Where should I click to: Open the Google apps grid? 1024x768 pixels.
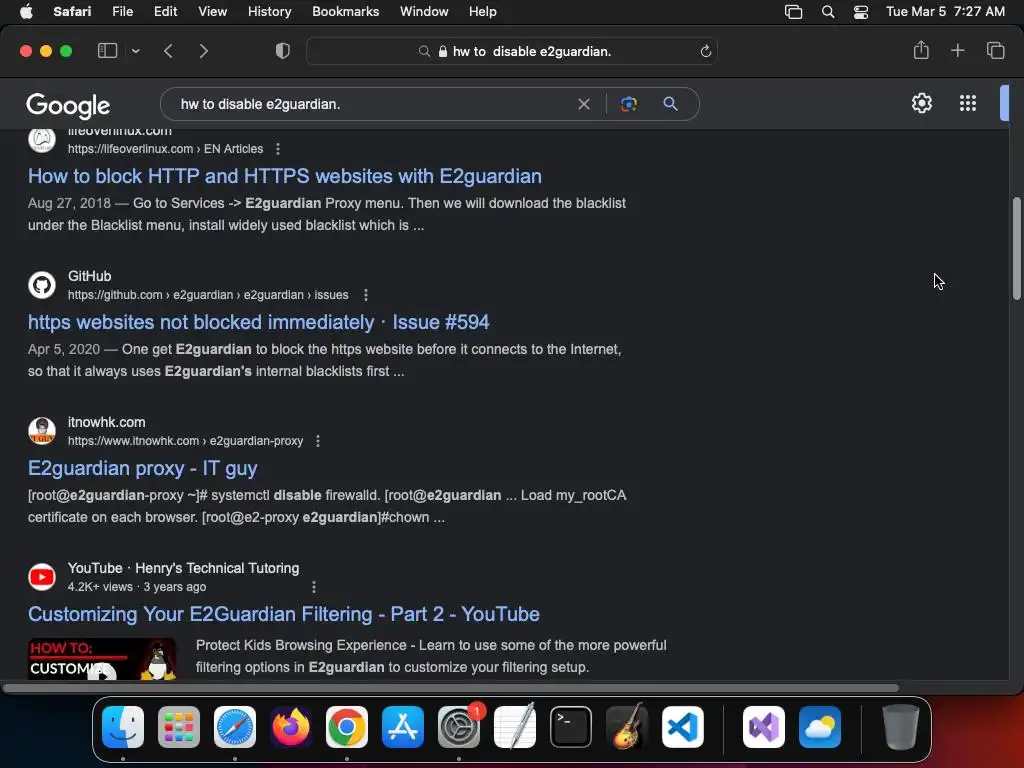tap(968, 103)
